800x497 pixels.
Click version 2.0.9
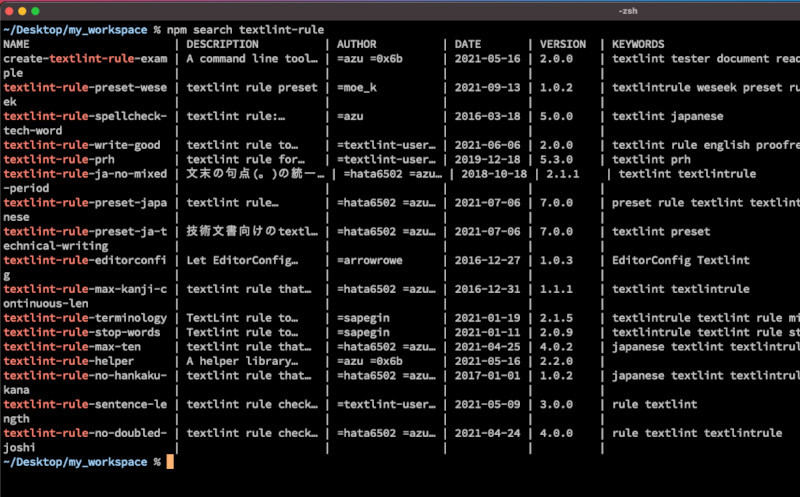pos(556,332)
